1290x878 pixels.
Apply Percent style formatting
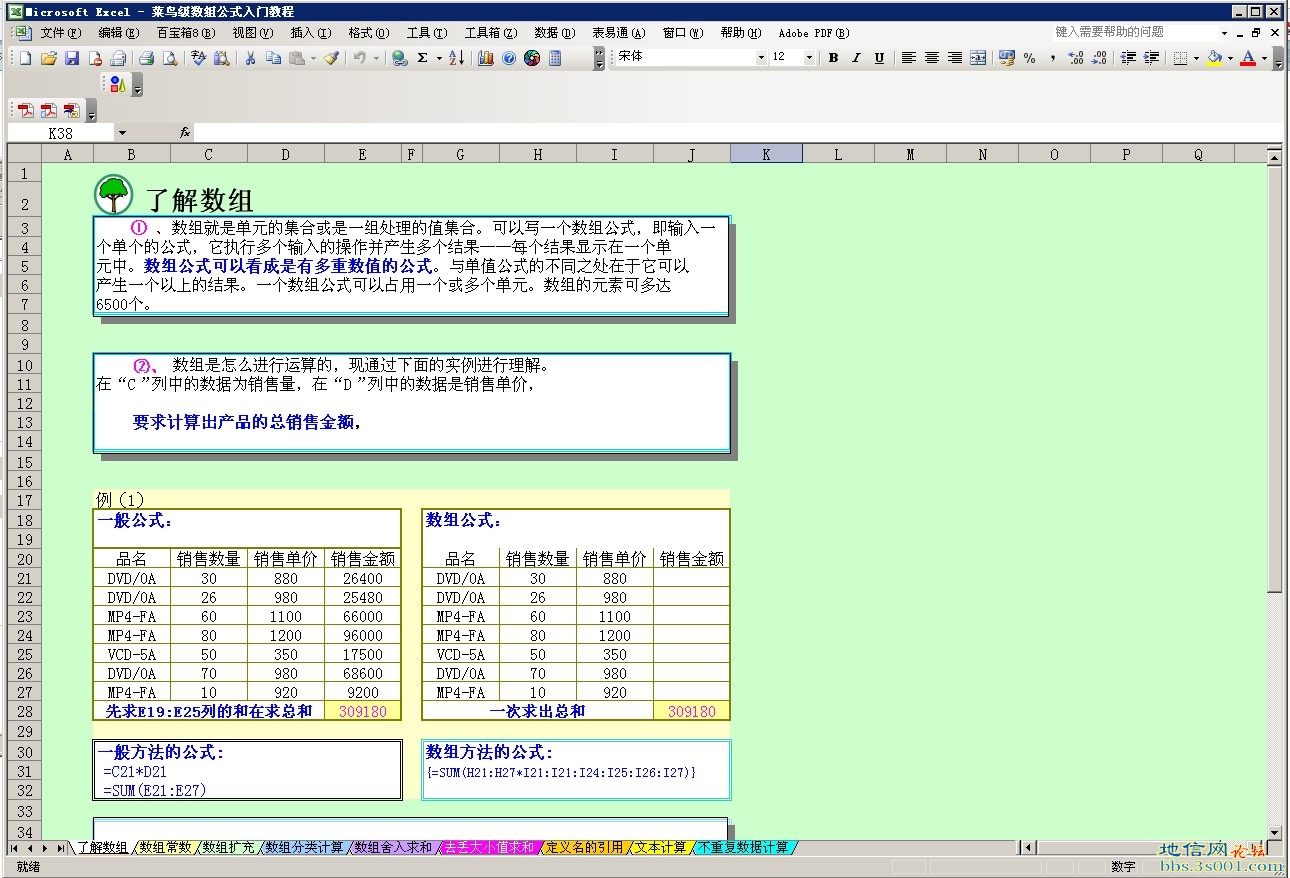[1029, 58]
